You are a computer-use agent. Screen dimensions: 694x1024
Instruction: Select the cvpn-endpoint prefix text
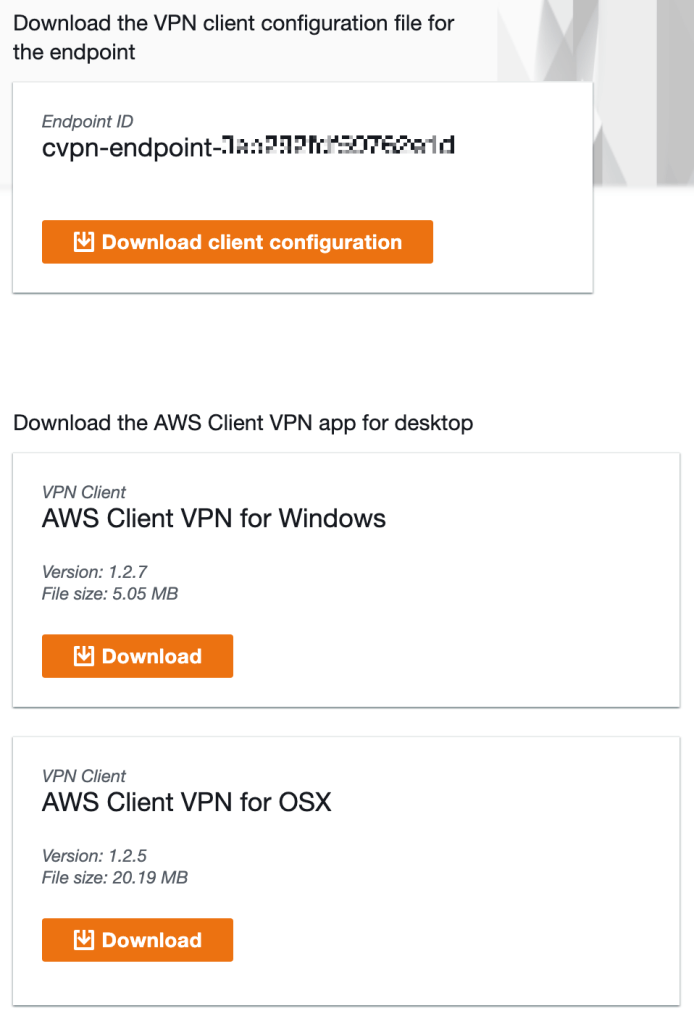pos(130,147)
